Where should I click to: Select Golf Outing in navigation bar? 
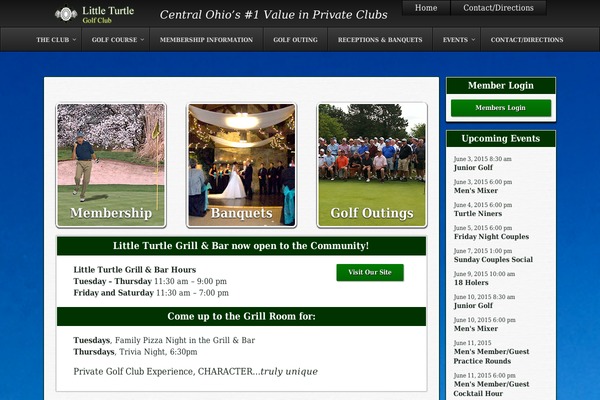(x=295, y=39)
